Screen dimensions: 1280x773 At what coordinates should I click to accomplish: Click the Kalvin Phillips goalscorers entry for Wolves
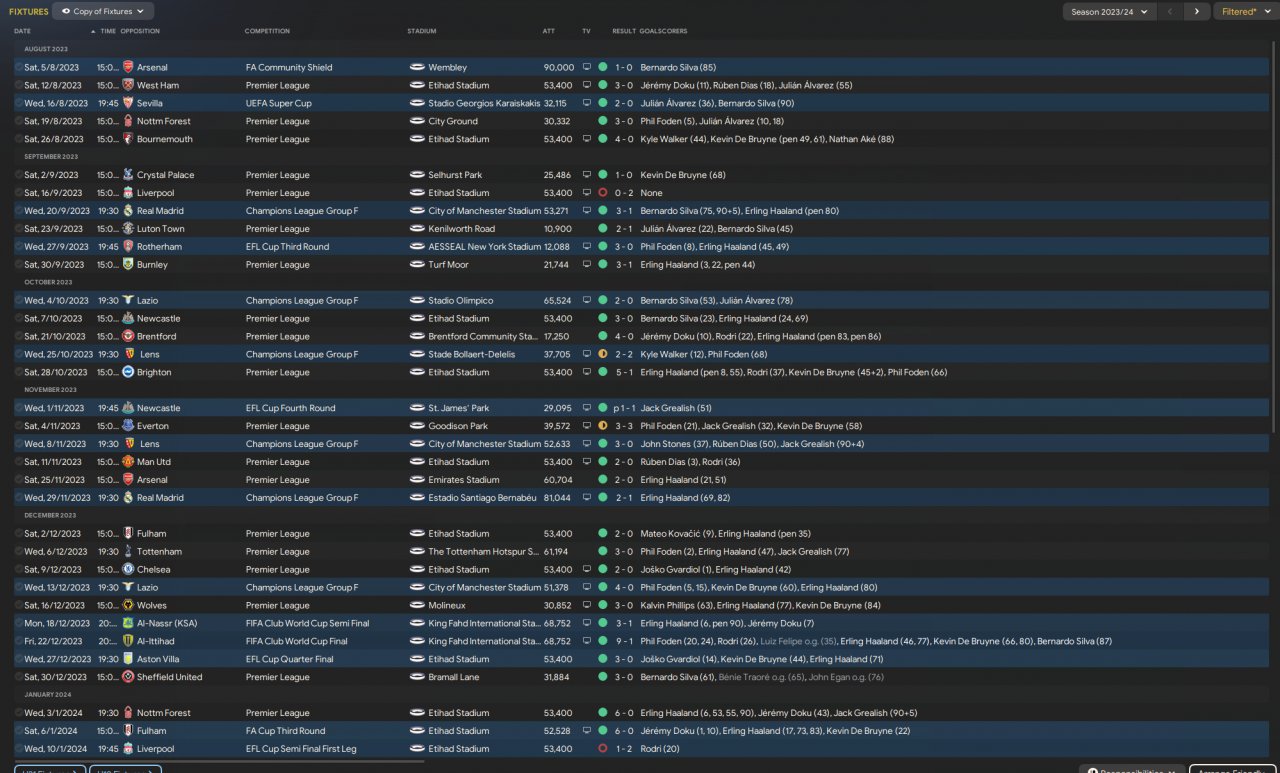tap(760, 606)
